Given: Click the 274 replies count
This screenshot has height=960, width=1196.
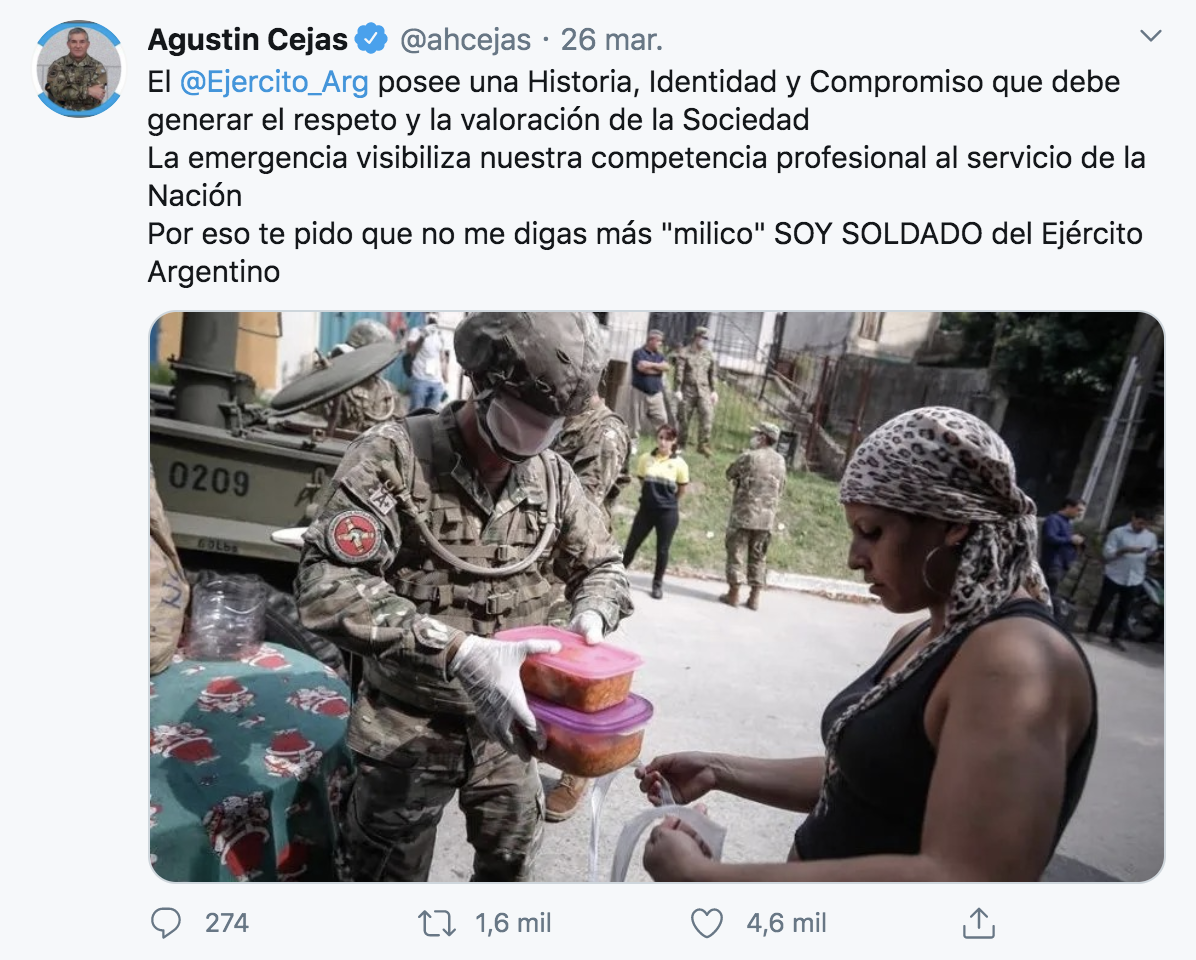Looking at the screenshot, I should point(227,923).
